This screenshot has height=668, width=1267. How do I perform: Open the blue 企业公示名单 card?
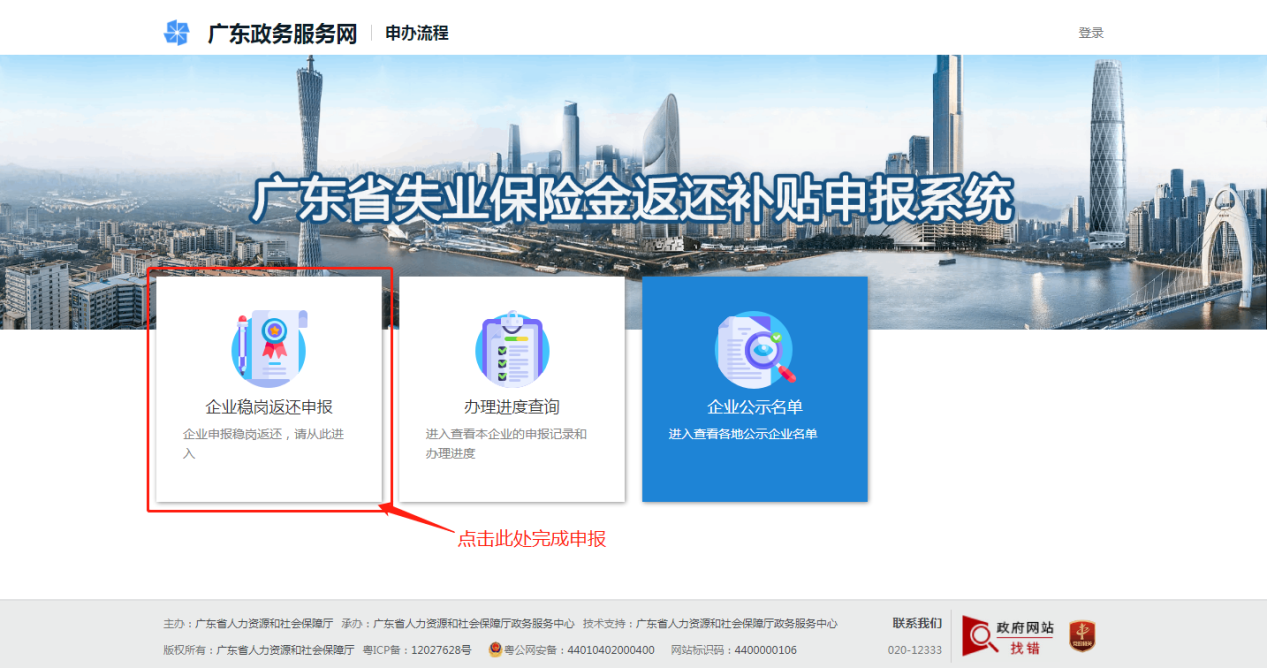point(755,389)
